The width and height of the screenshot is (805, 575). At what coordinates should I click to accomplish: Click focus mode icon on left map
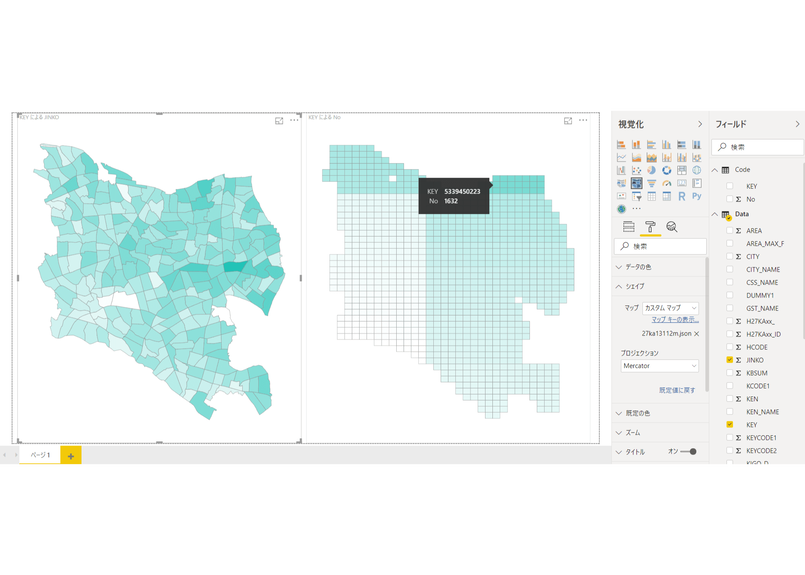pos(279,120)
